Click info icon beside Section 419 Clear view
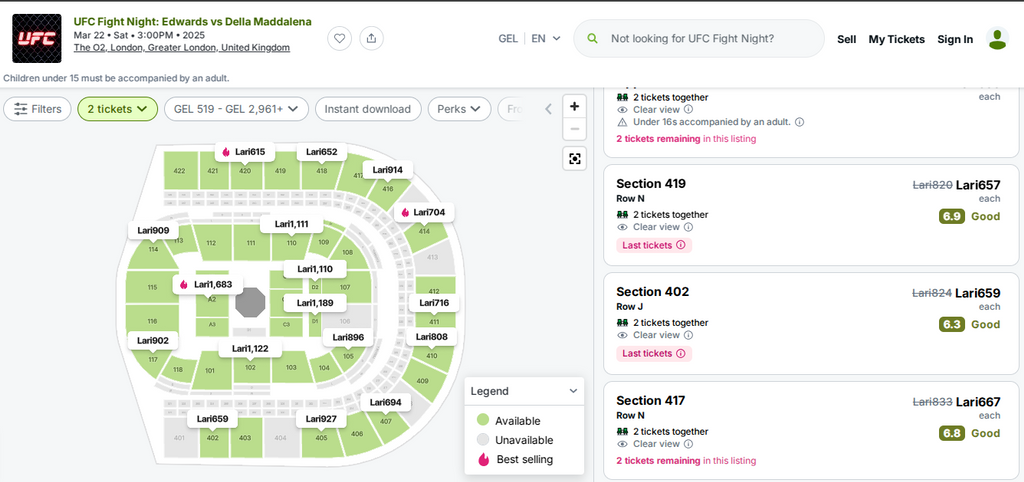Viewport: 1024px width, 482px height. click(x=687, y=227)
